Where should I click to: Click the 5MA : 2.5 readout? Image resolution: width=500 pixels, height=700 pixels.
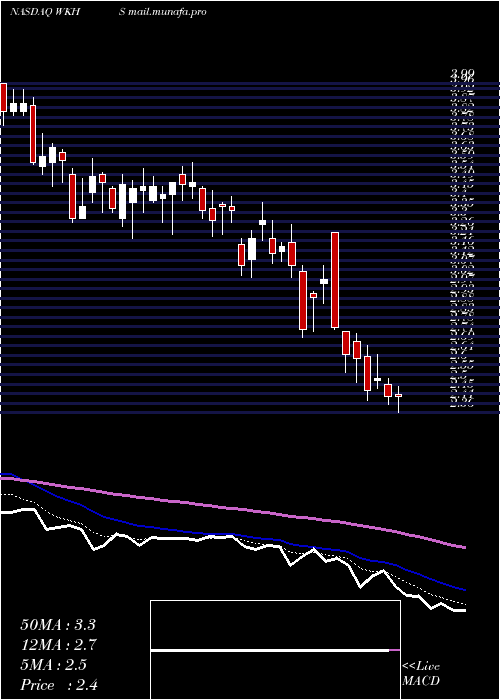(x=54, y=665)
